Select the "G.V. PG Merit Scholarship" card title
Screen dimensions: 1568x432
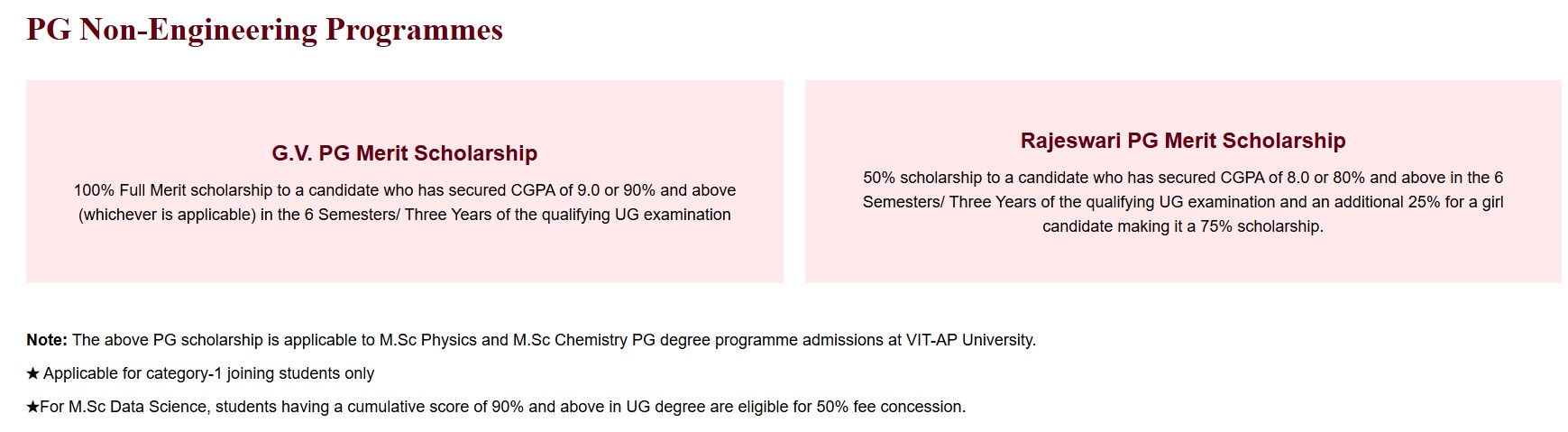pyautogui.click(x=404, y=153)
